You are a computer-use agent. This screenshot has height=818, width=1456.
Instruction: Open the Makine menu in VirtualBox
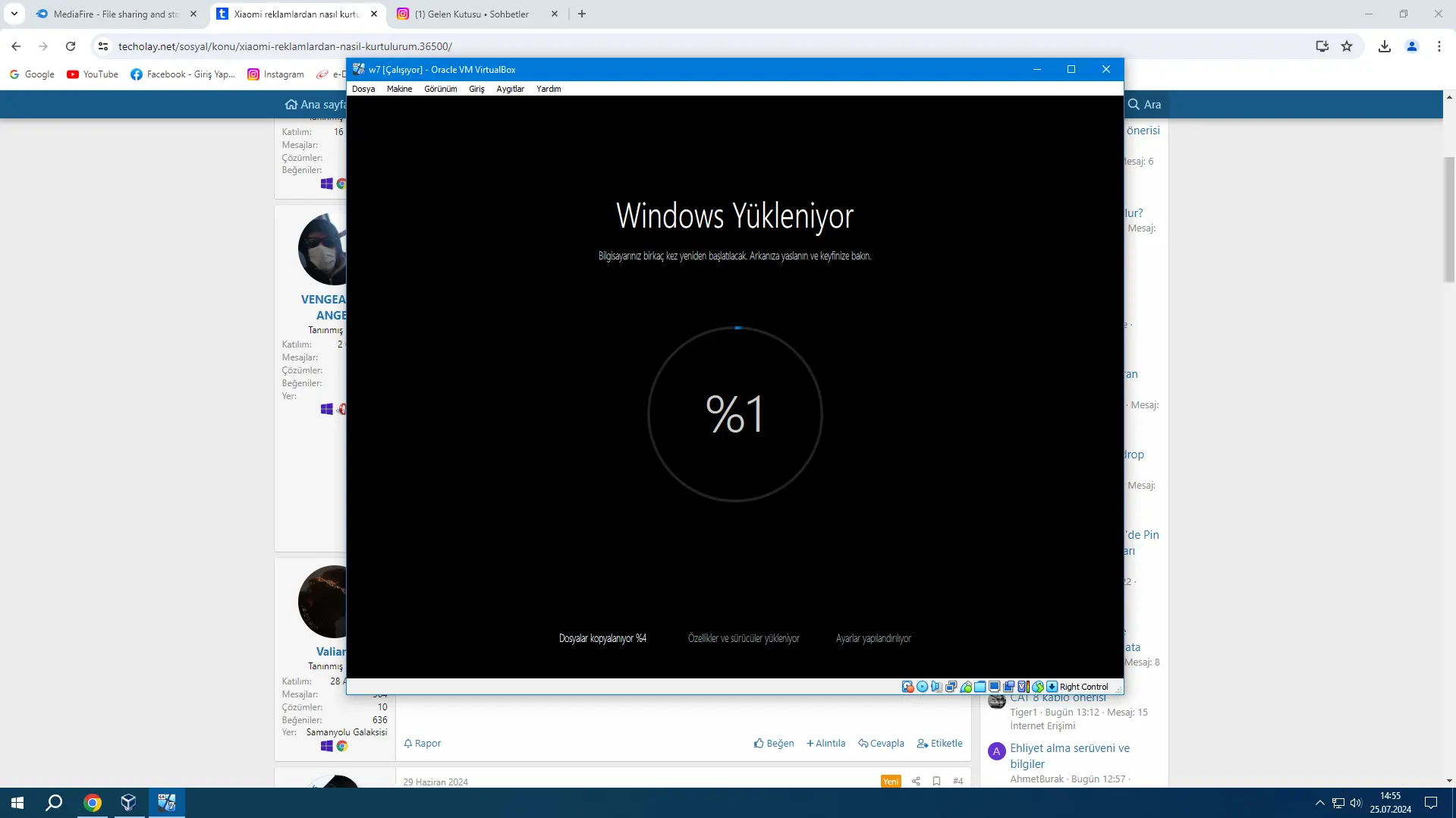click(x=399, y=89)
